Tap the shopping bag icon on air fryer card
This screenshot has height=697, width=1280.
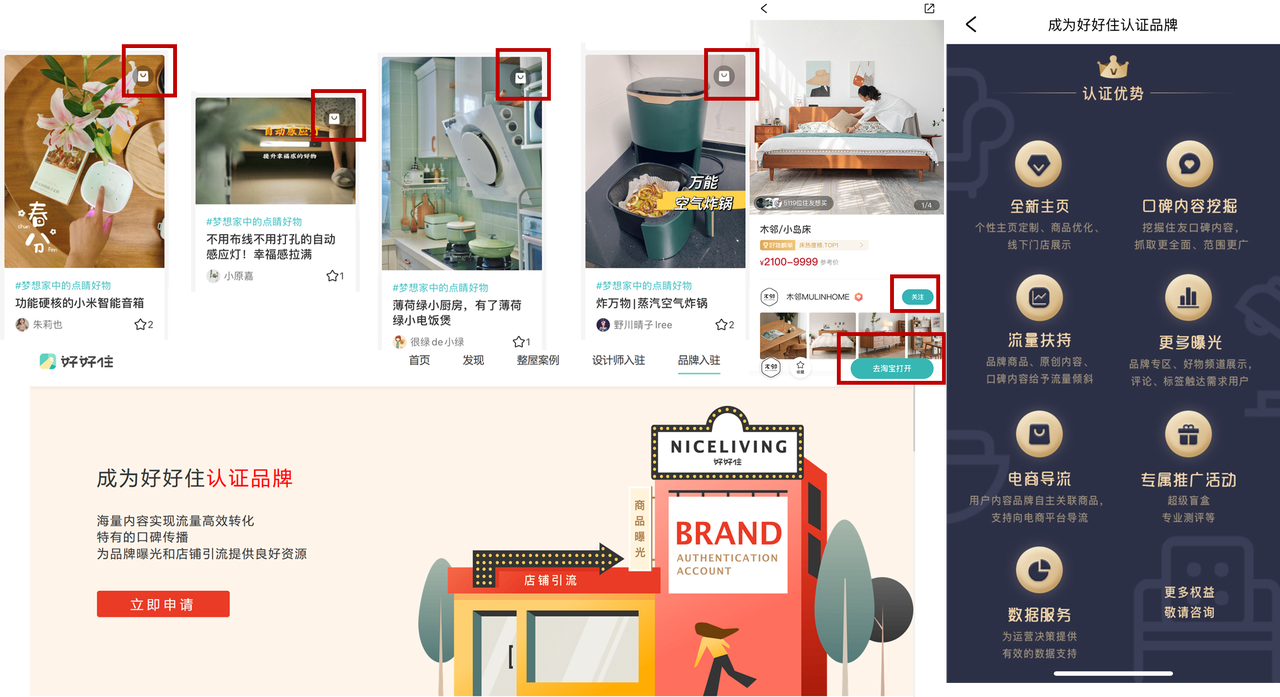click(724, 76)
